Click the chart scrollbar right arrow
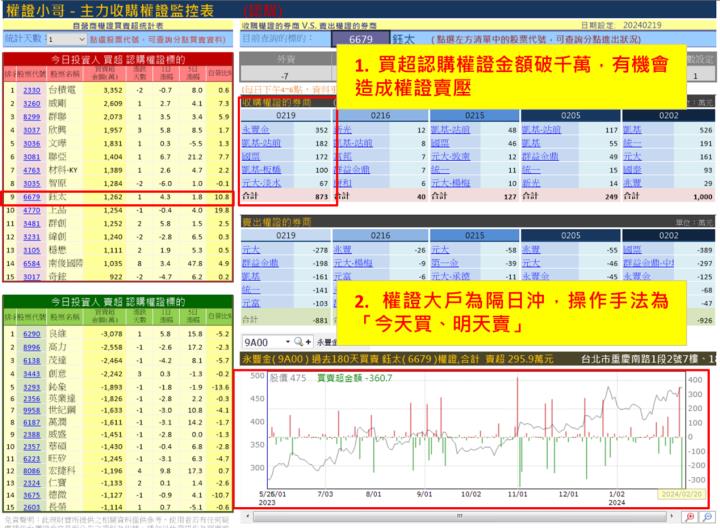The height and width of the screenshot is (528, 720). (672, 516)
